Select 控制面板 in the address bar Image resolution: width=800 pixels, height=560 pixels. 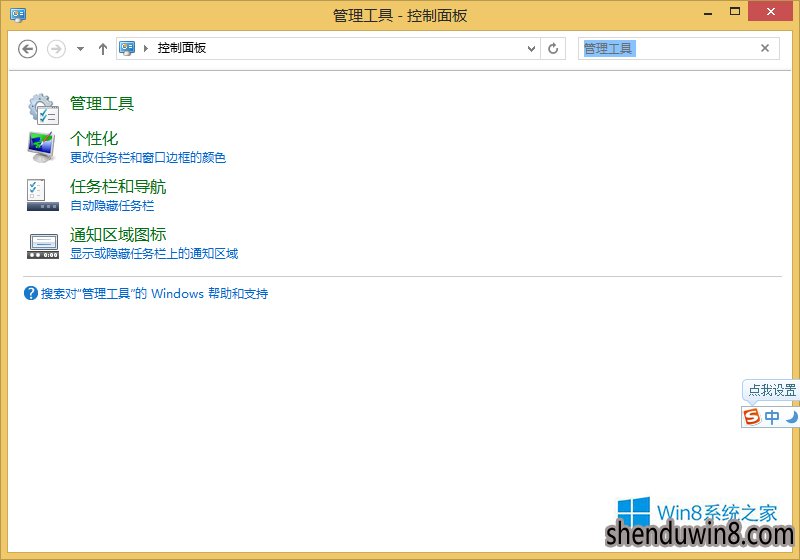click(x=182, y=48)
